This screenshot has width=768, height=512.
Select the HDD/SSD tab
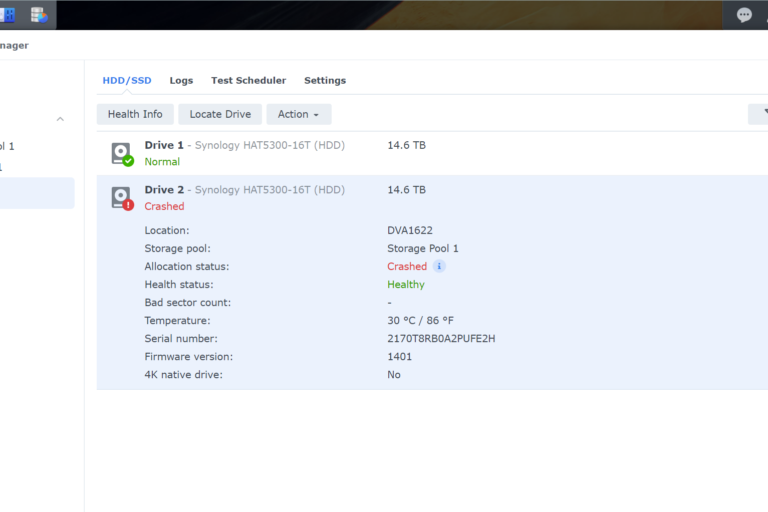coord(127,80)
